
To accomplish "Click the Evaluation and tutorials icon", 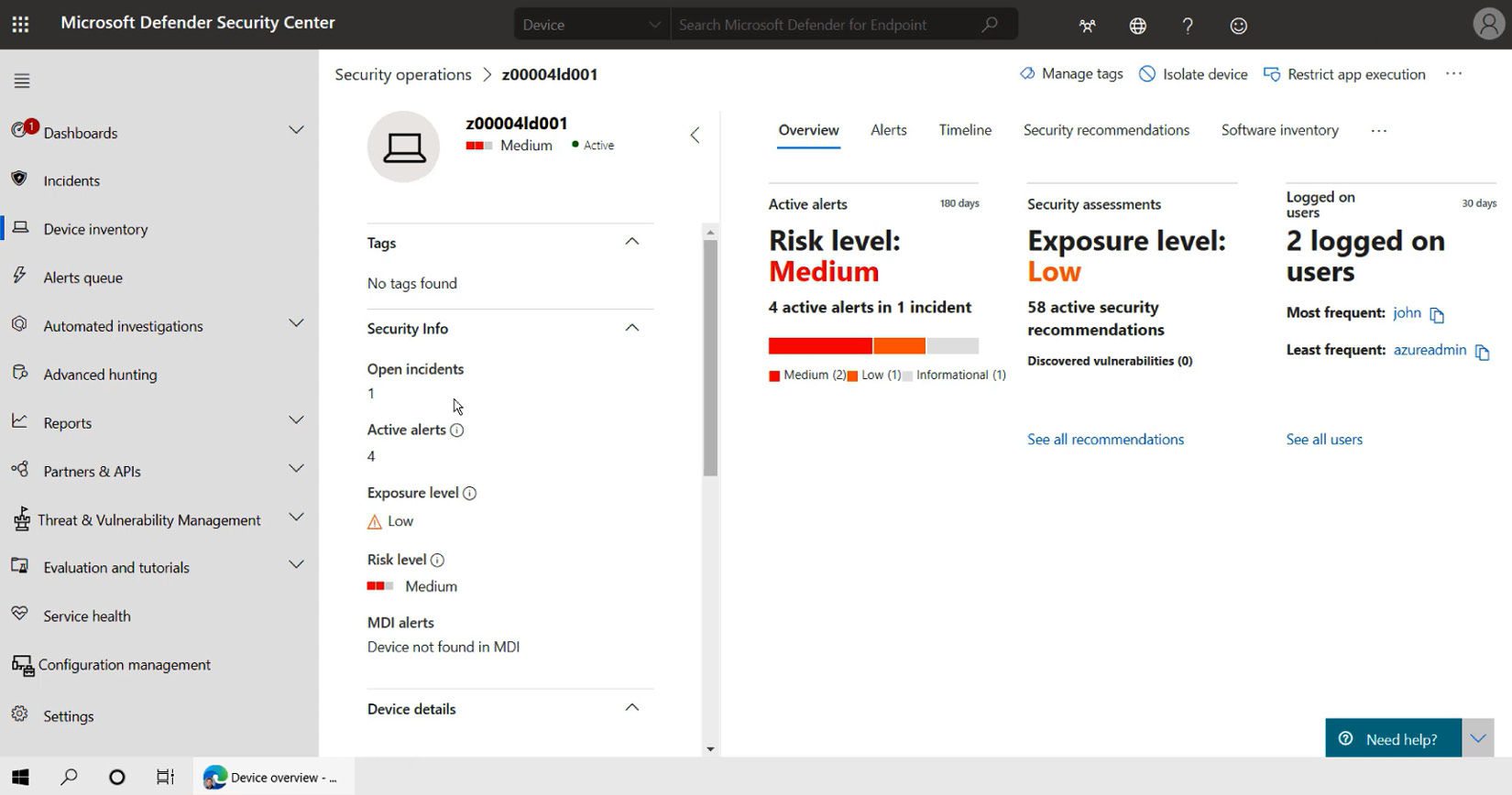I will pos(19,565).
